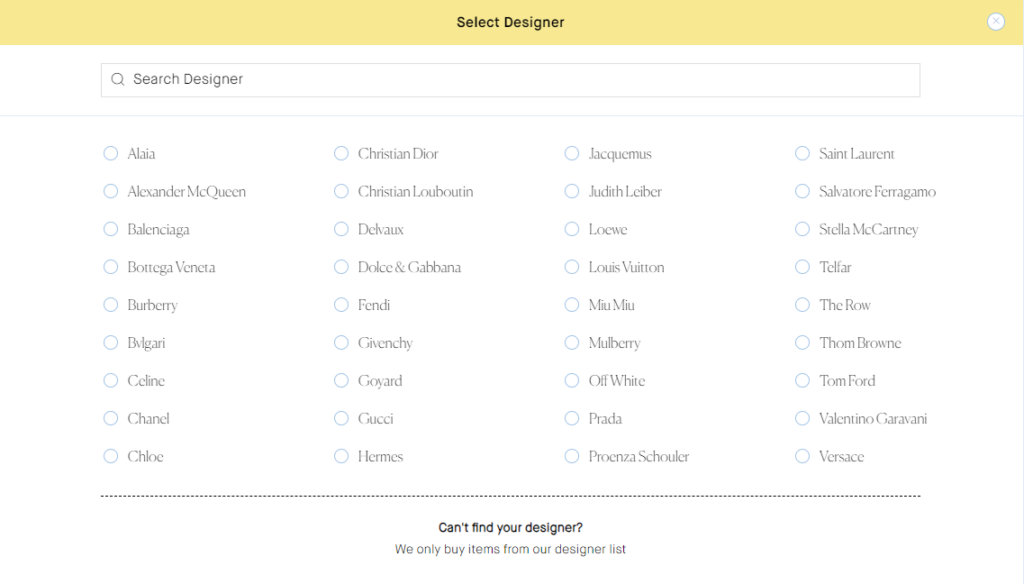Viewport: 1024px width, 584px height.
Task: Pick the Fendi radio option
Action: 342,305
